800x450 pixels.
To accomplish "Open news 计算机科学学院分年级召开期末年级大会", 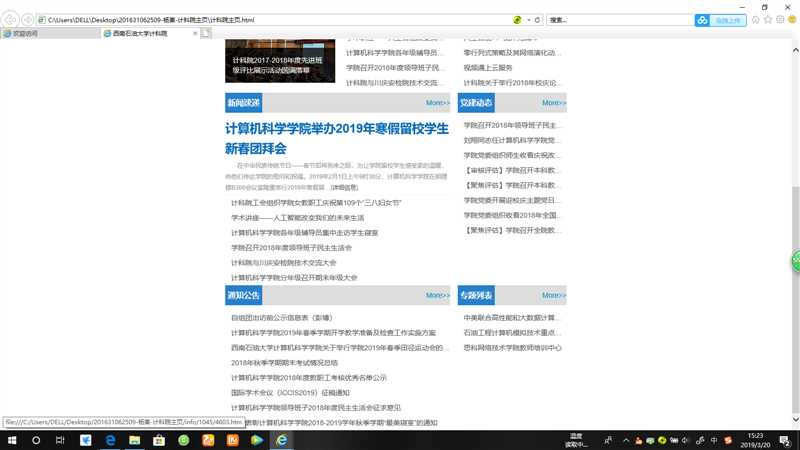I will click(x=294, y=278).
